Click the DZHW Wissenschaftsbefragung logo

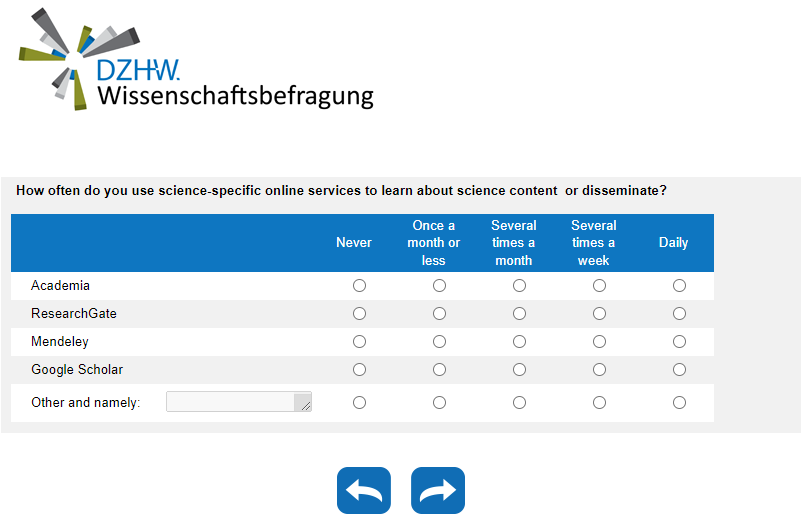[x=196, y=59]
